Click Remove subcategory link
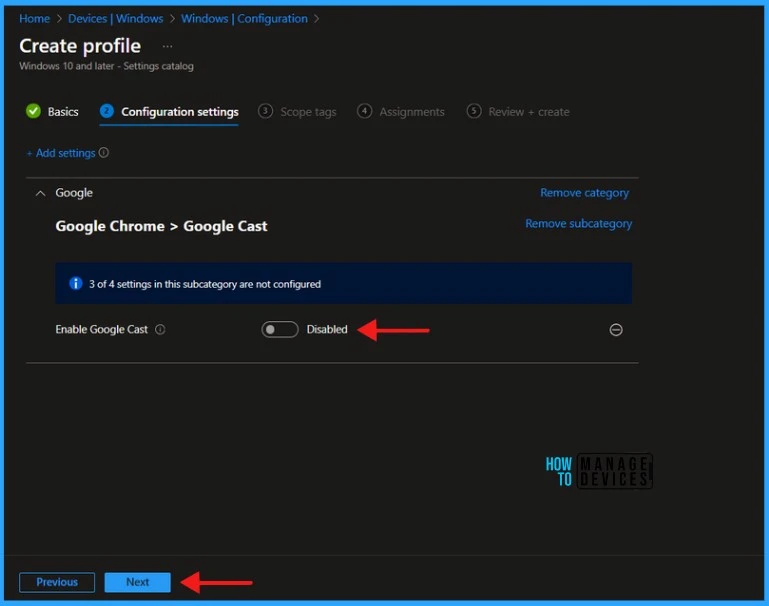Screen dimensions: 769x606 click(x=578, y=224)
